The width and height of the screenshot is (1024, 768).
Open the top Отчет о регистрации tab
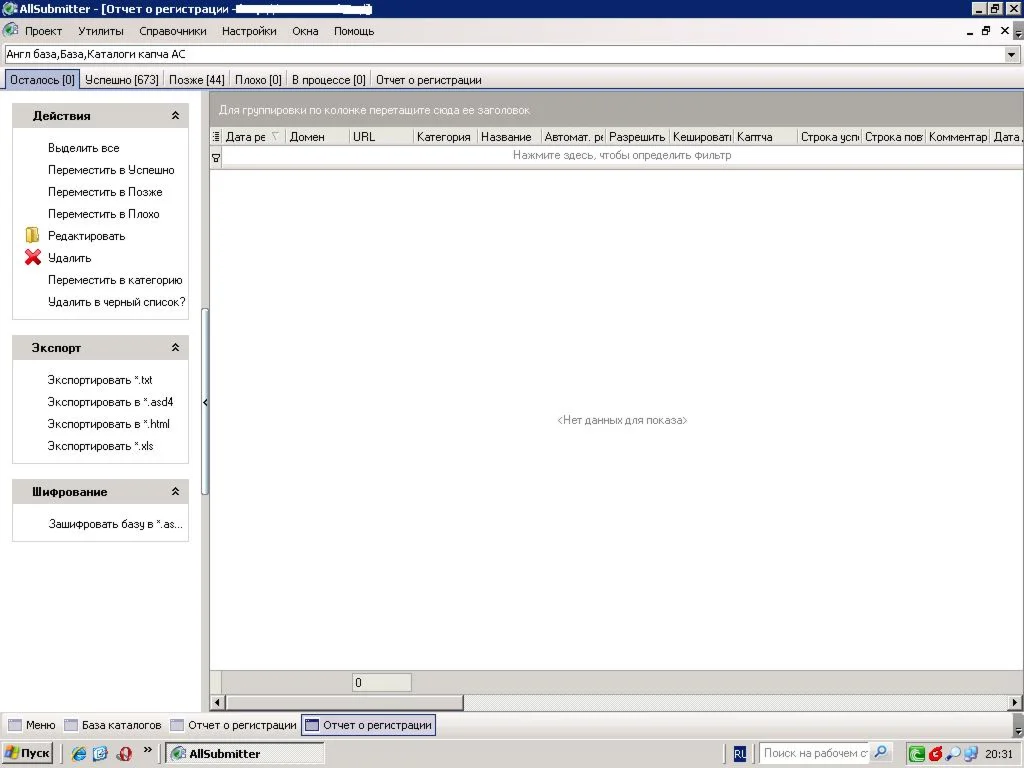428,80
